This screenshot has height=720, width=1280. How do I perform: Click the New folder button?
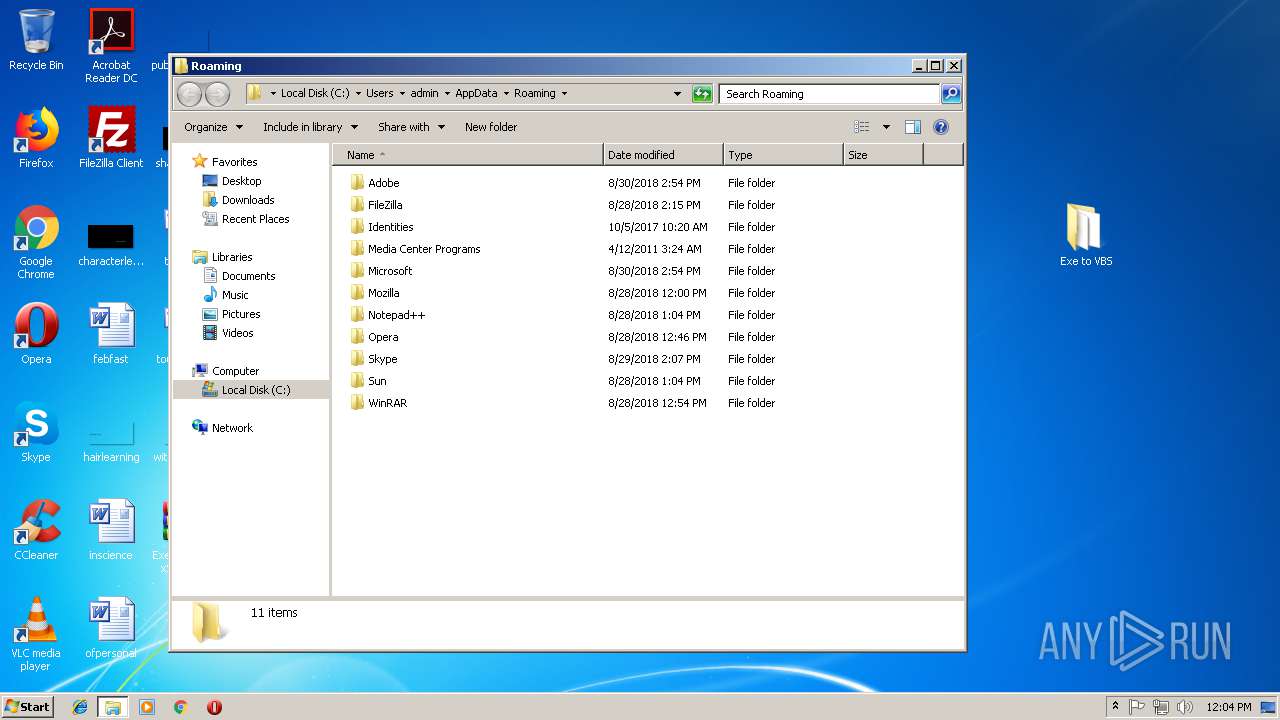(491, 127)
